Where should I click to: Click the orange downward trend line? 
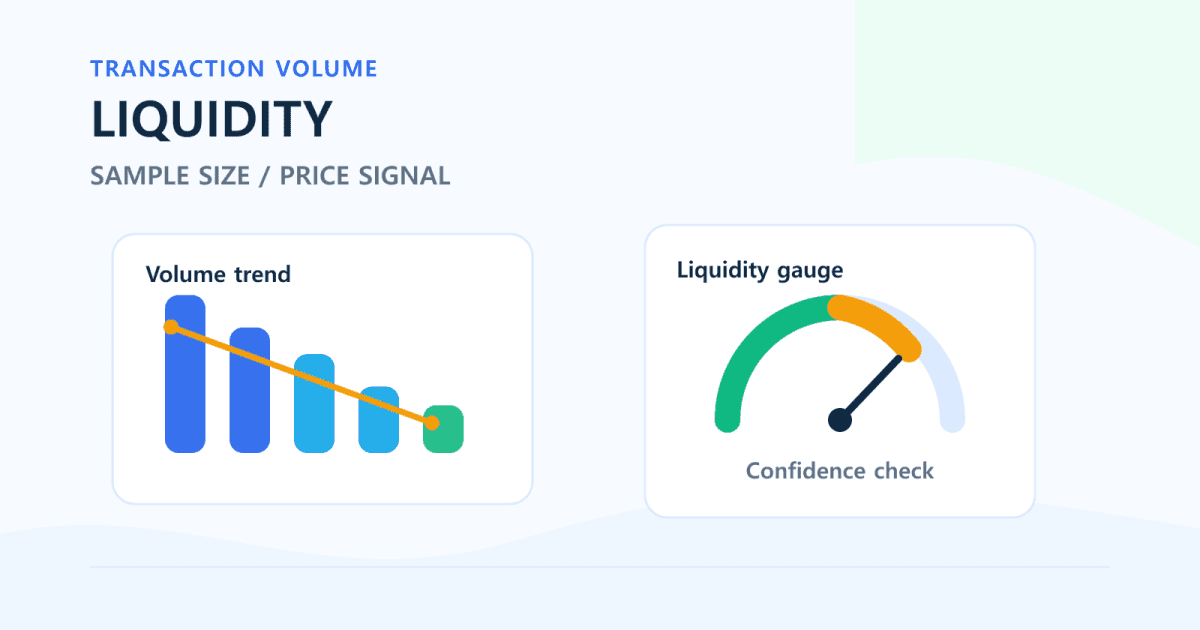coord(301,375)
